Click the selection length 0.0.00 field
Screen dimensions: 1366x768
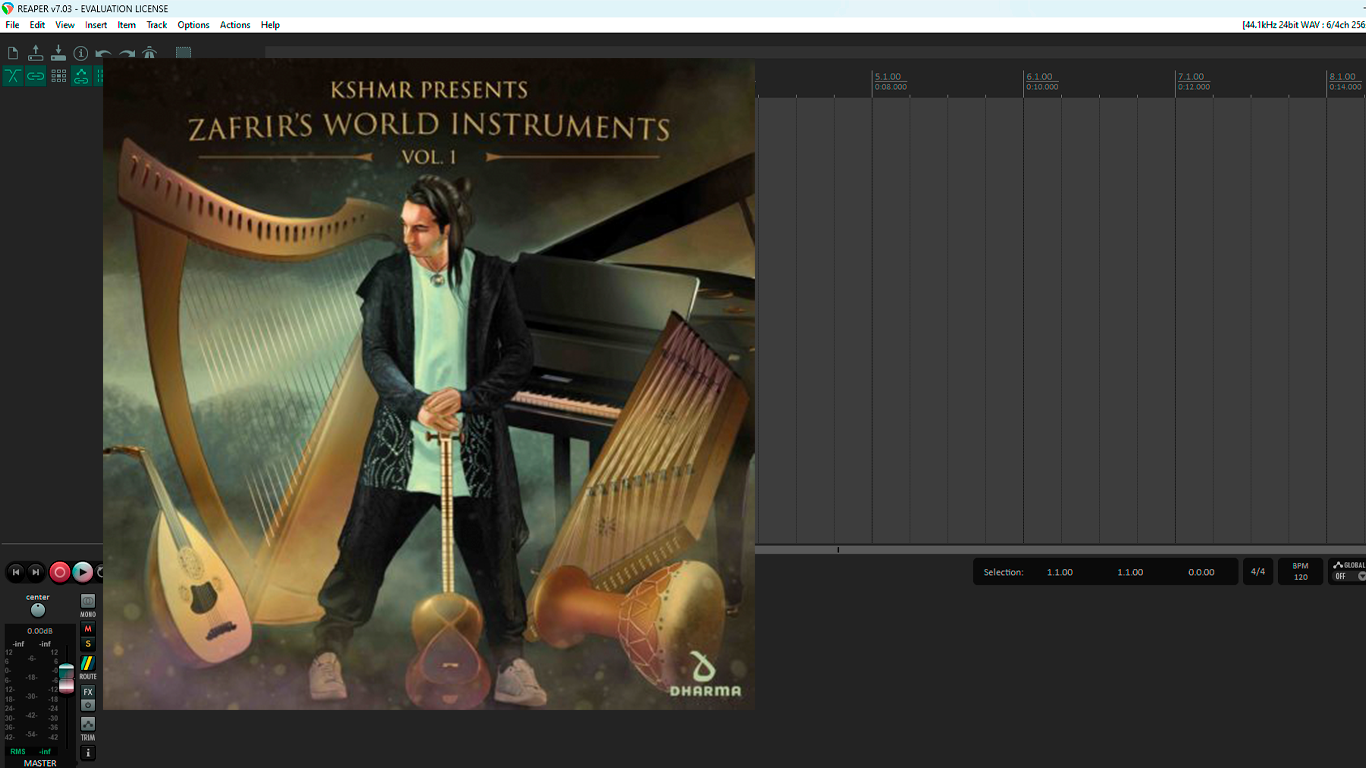click(1201, 572)
